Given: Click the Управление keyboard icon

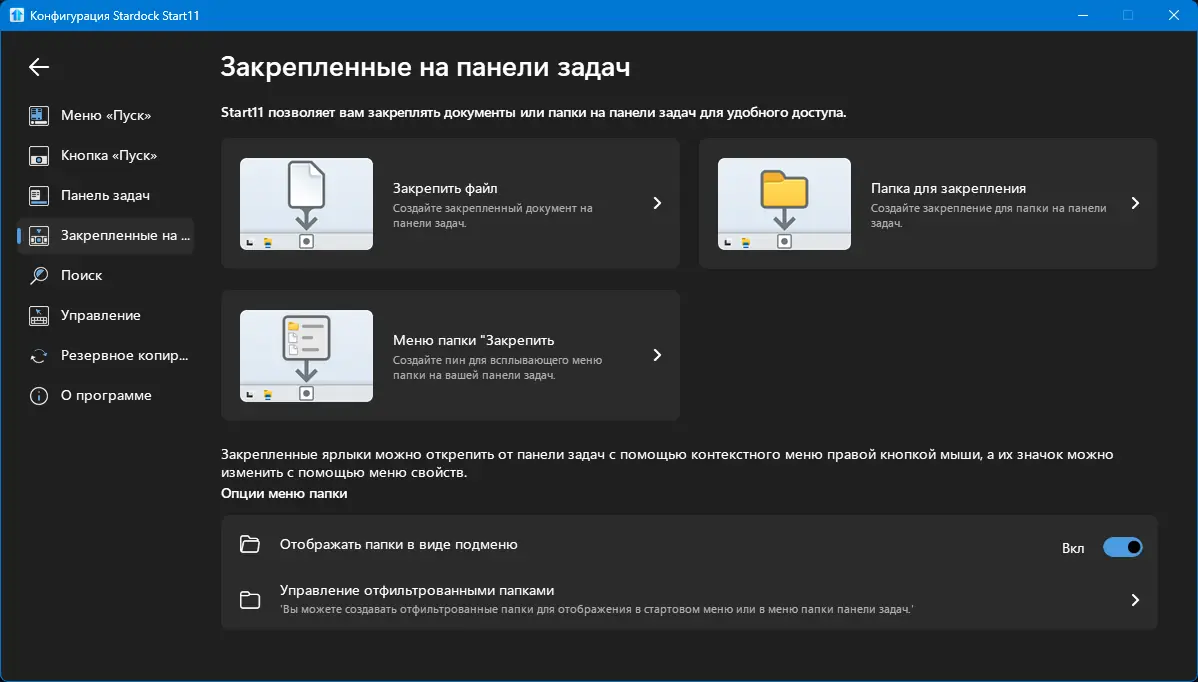Looking at the screenshot, I should point(39,315).
